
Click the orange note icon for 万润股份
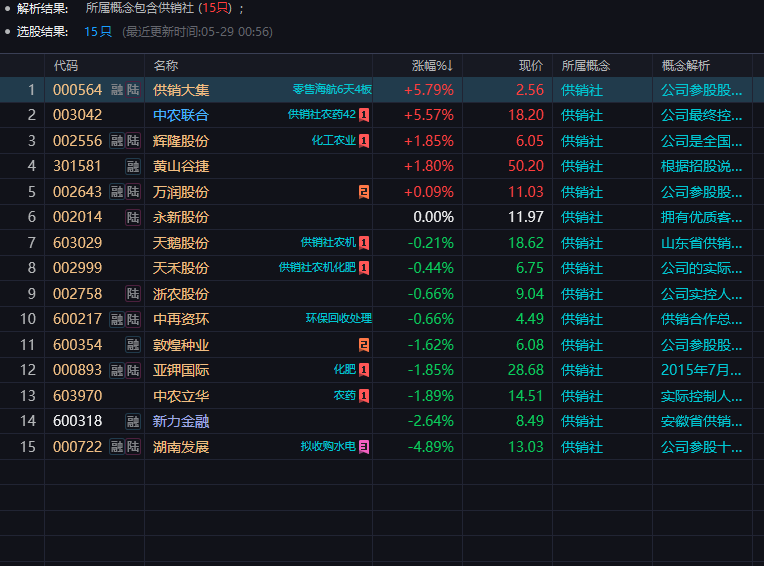(364, 192)
